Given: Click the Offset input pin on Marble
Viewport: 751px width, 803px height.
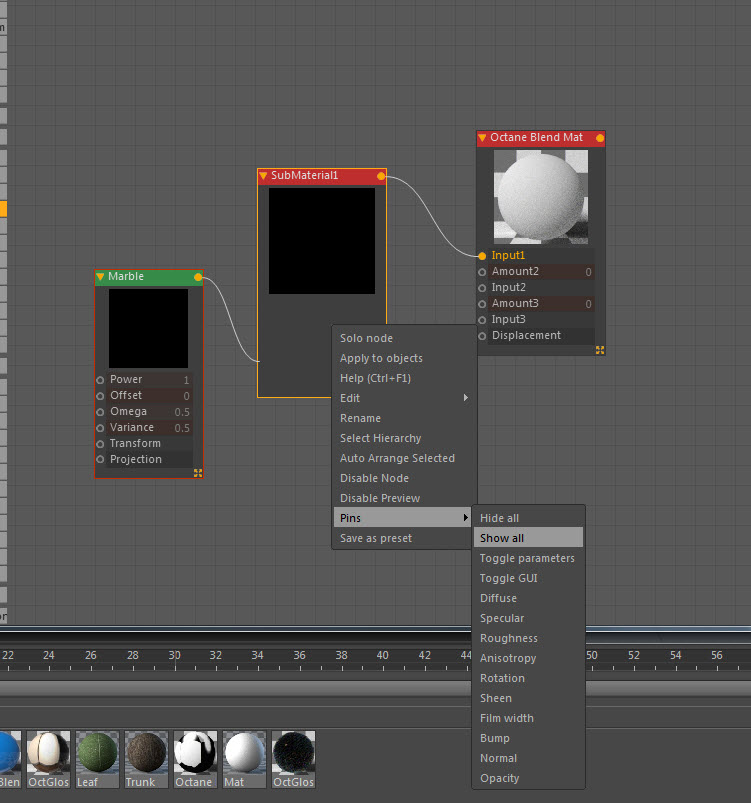Looking at the screenshot, I should (x=100, y=396).
